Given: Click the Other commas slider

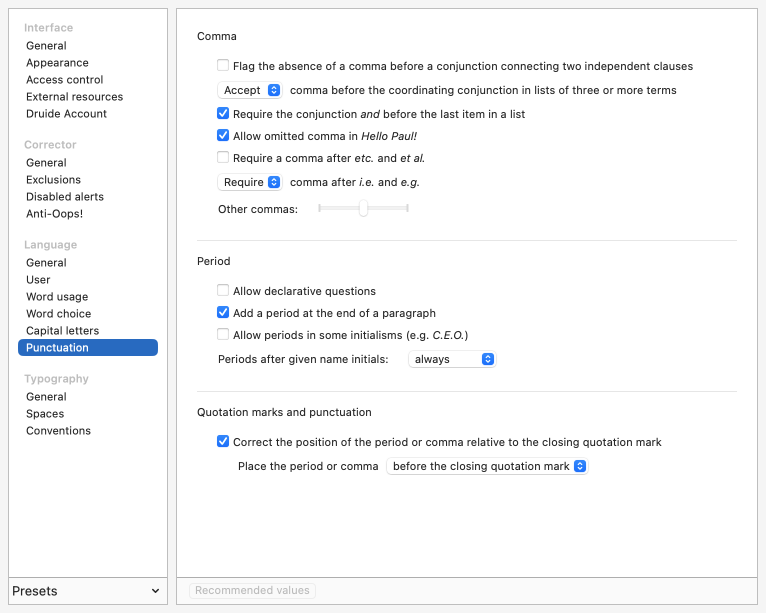Looking at the screenshot, I should pyautogui.click(x=363, y=208).
